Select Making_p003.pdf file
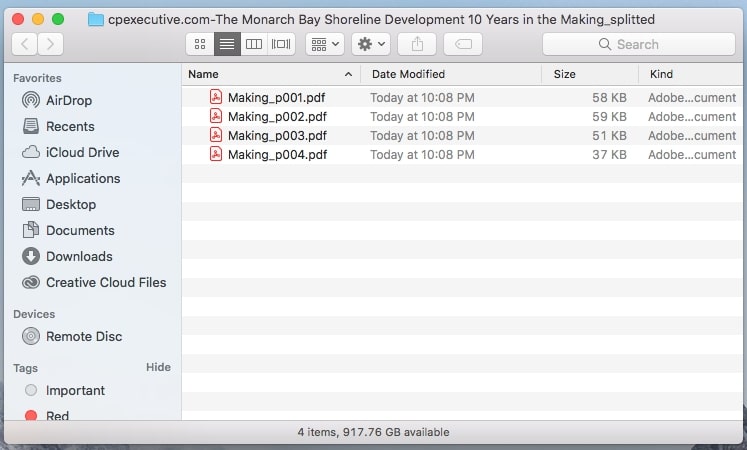This screenshot has height=450, width=747. [x=277, y=135]
